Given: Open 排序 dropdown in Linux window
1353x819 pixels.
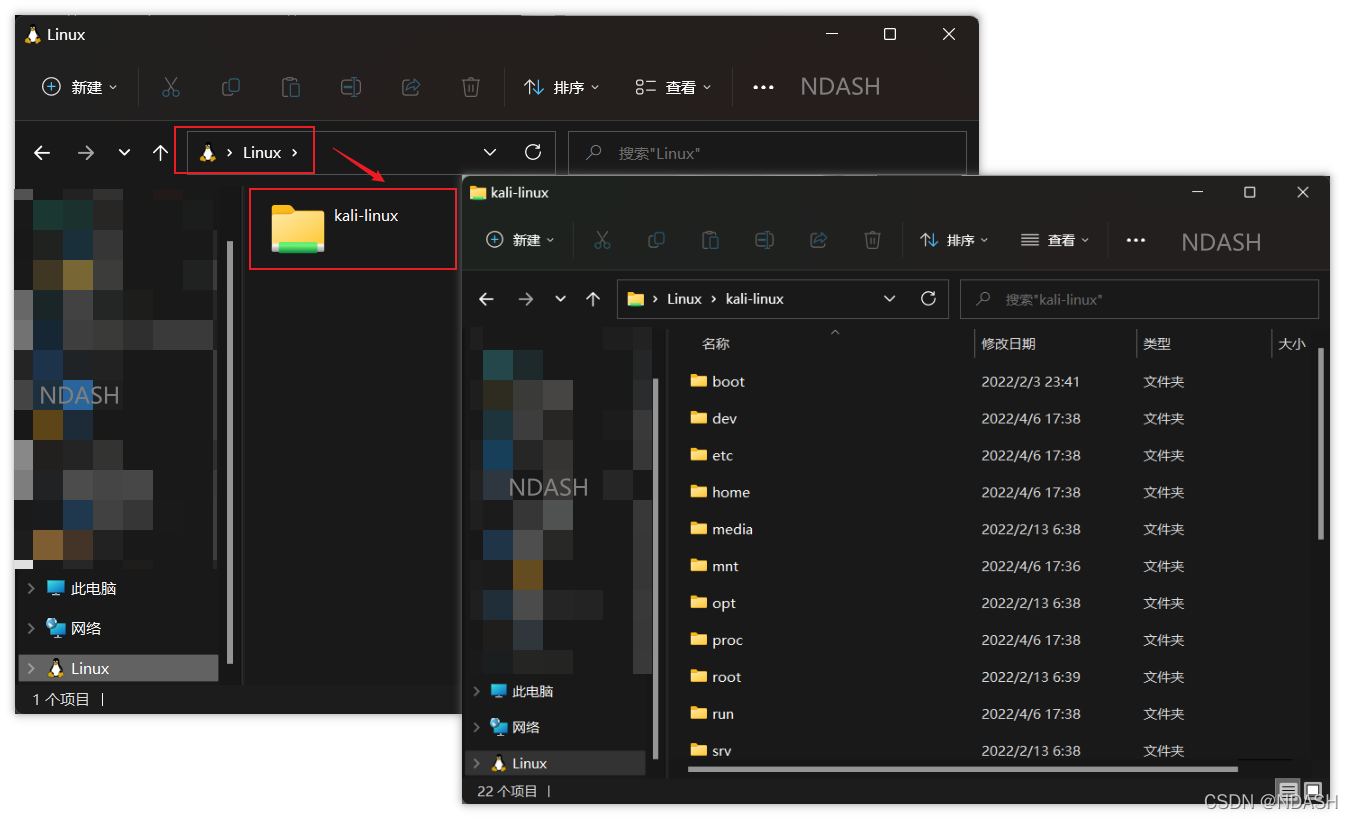Looking at the screenshot, I should coord(562,87).
